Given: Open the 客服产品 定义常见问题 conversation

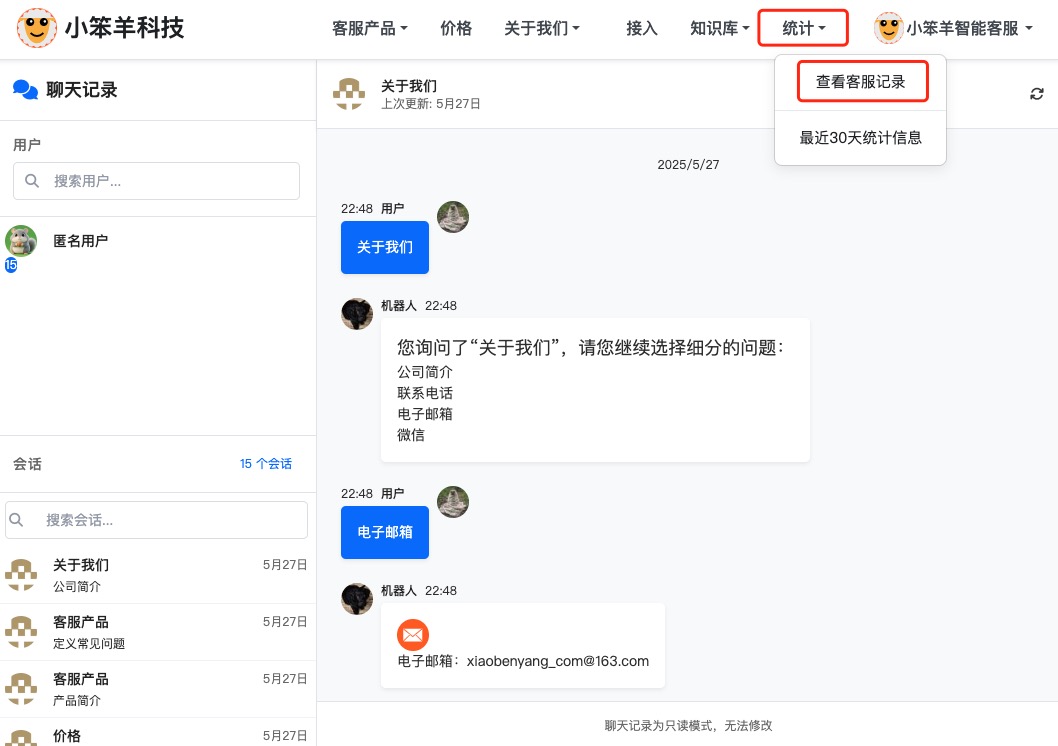Looking at the screenshot, I should (x=158, y=632).
